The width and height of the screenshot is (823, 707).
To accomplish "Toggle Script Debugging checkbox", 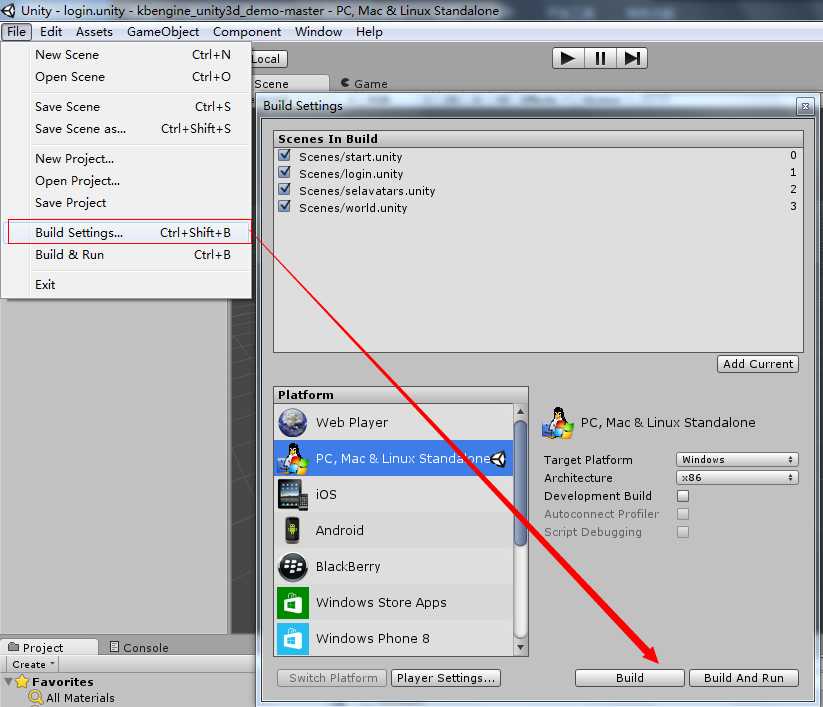I will [683, 532].
